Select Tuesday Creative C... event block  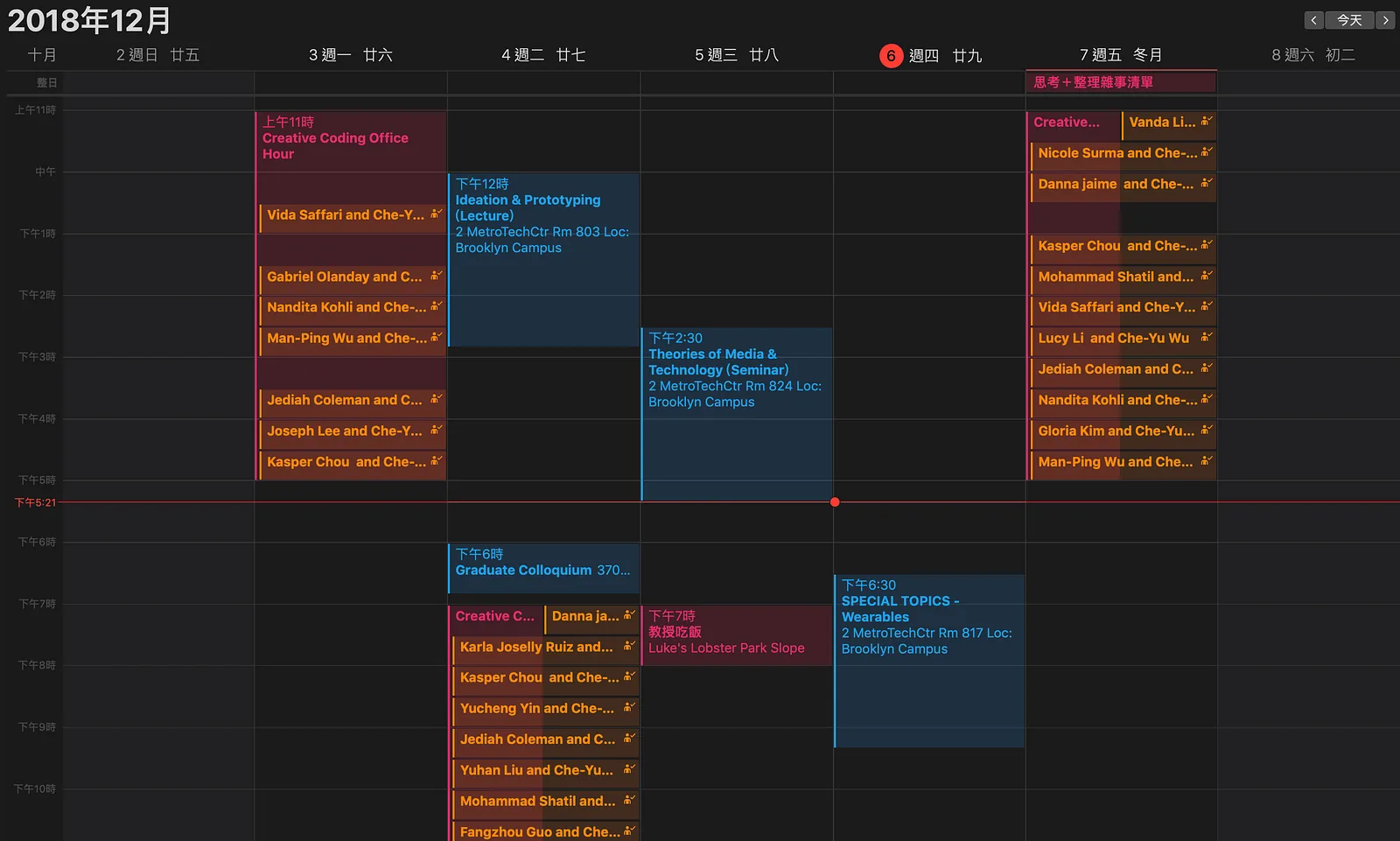495,619
